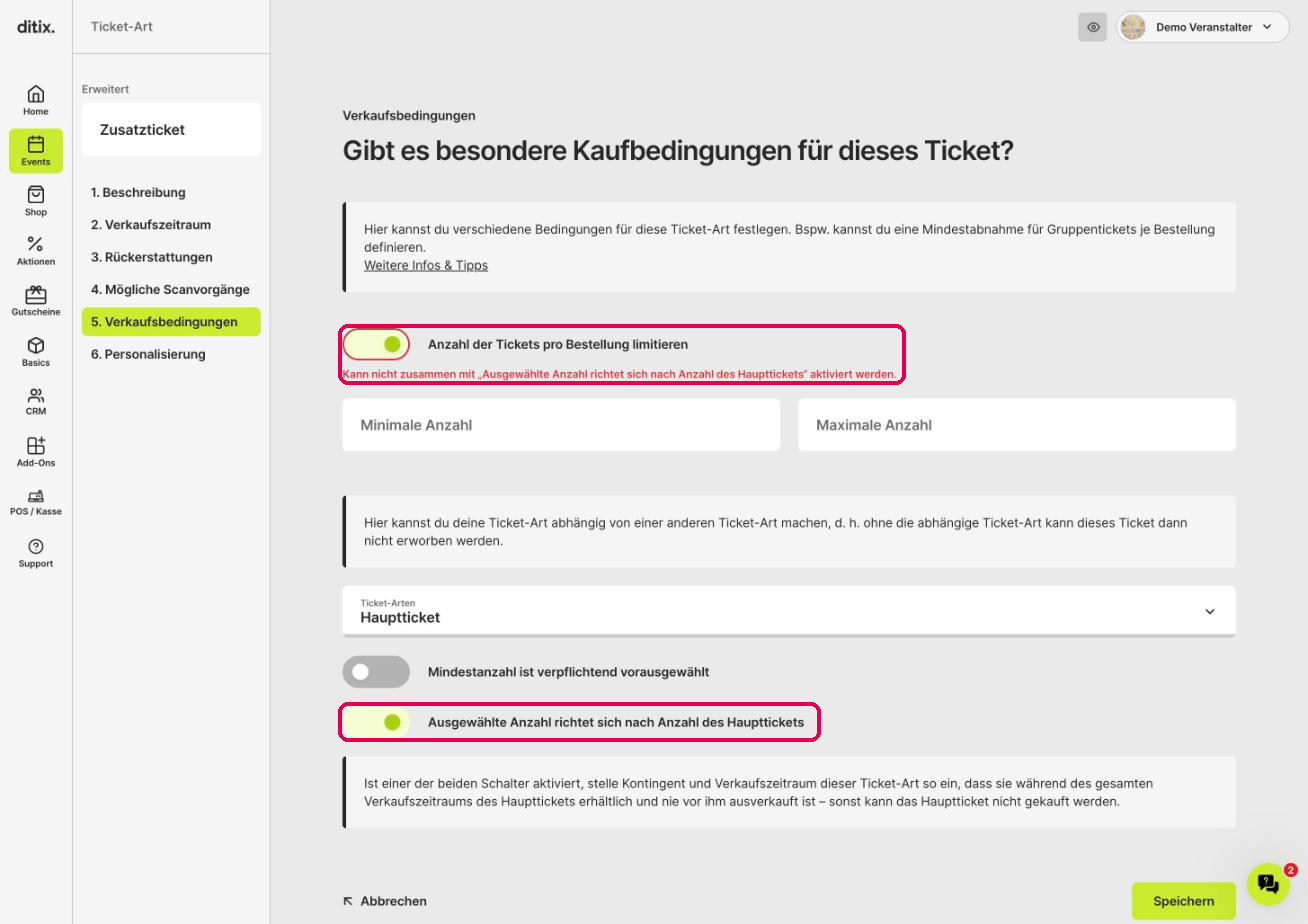This screenshot has height=924, width=1308.
Task: Enable Mindestanzahl ist verpflichtend vorausgewählt switch
Action: coord(376,672)
